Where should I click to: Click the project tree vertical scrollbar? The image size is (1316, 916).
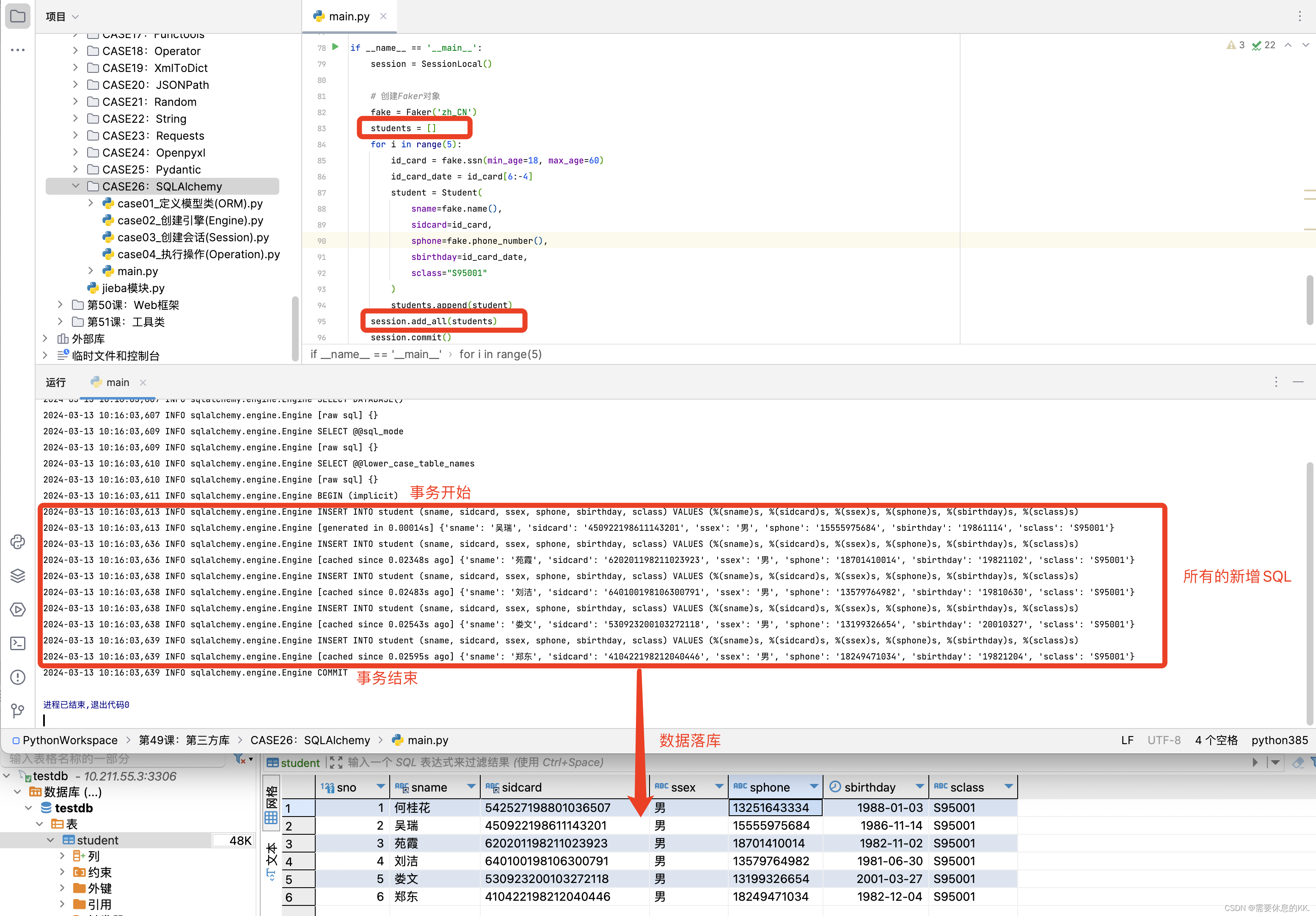[295, 328]
